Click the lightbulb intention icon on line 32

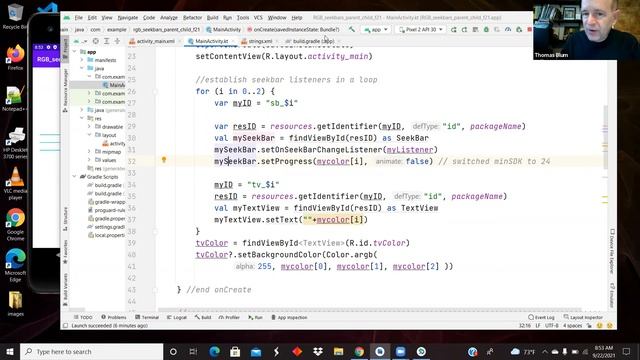(164, 160)
